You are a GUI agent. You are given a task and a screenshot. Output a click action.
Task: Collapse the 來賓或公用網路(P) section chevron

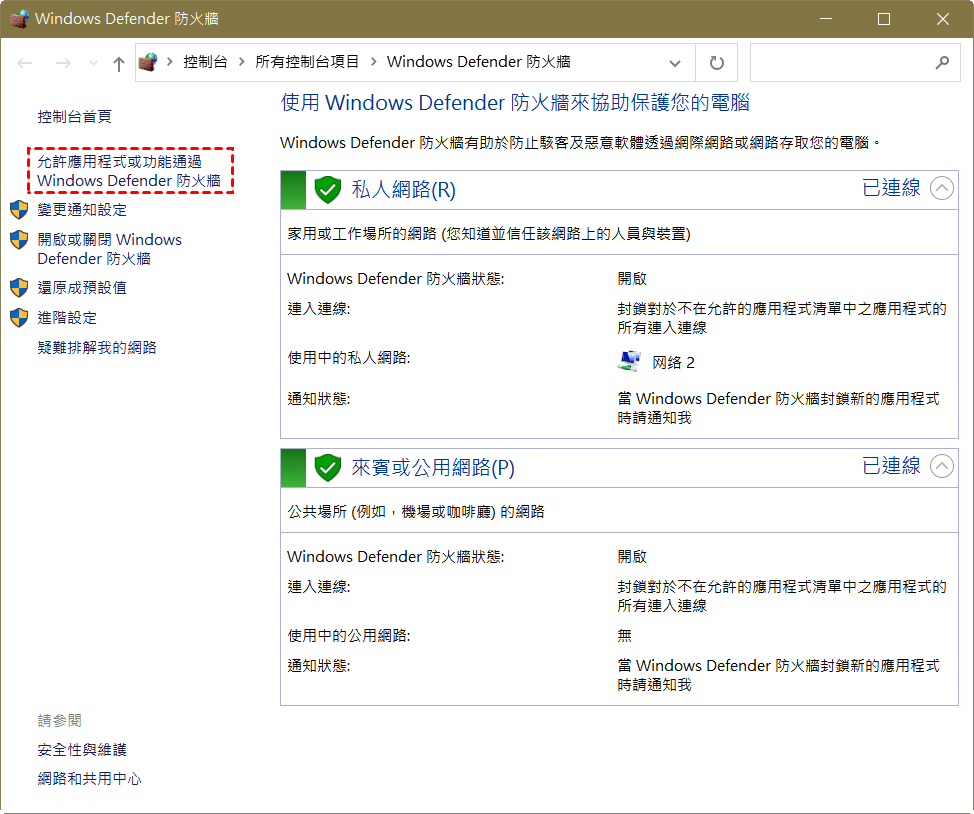(x=941, y=466)
